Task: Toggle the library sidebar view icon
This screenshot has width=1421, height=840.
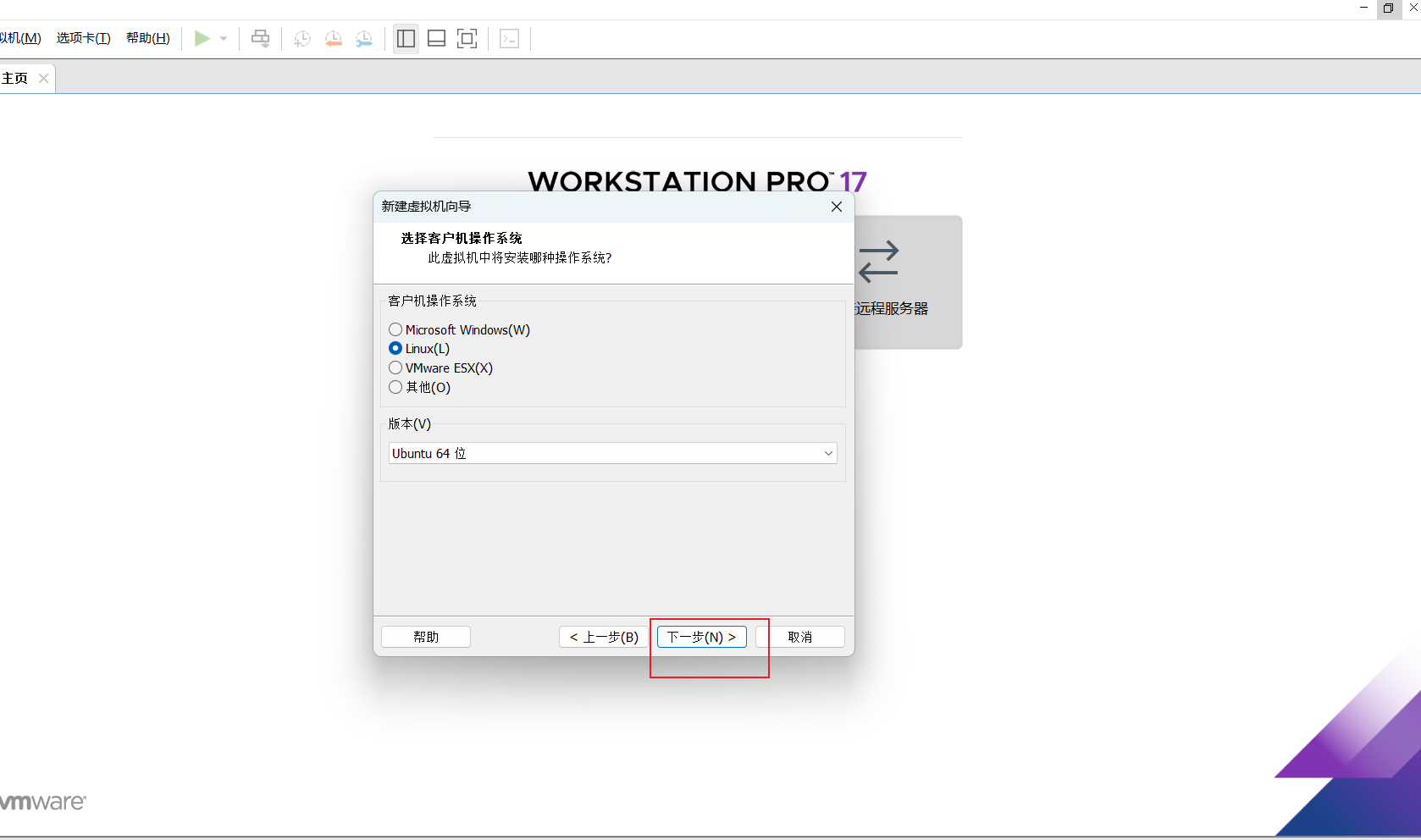Action: tap(406, 38)
